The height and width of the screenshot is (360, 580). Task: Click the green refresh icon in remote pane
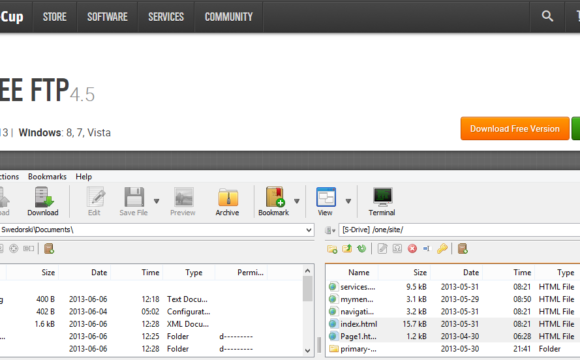361,249
